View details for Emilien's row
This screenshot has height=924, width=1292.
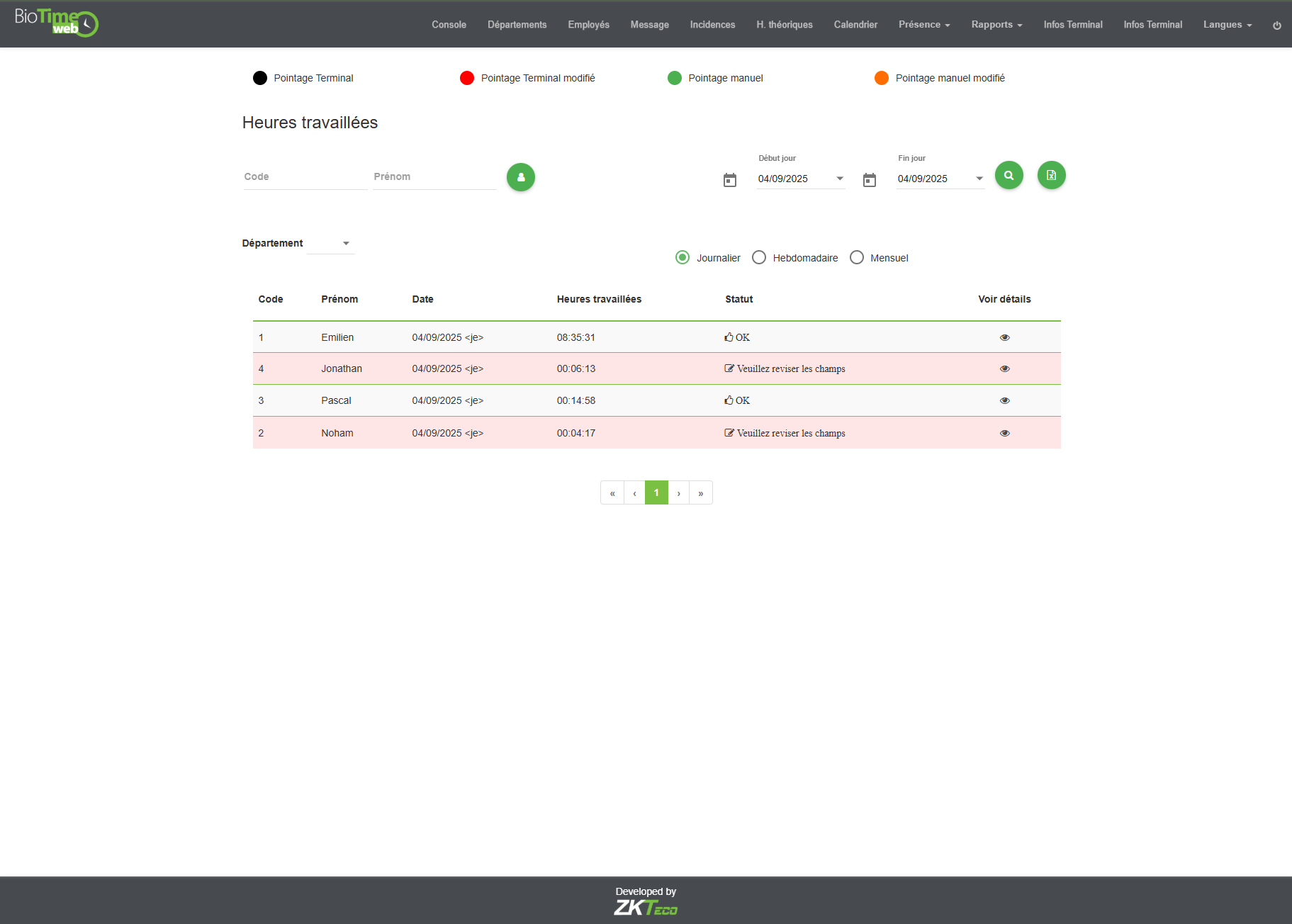point(1004,337)
